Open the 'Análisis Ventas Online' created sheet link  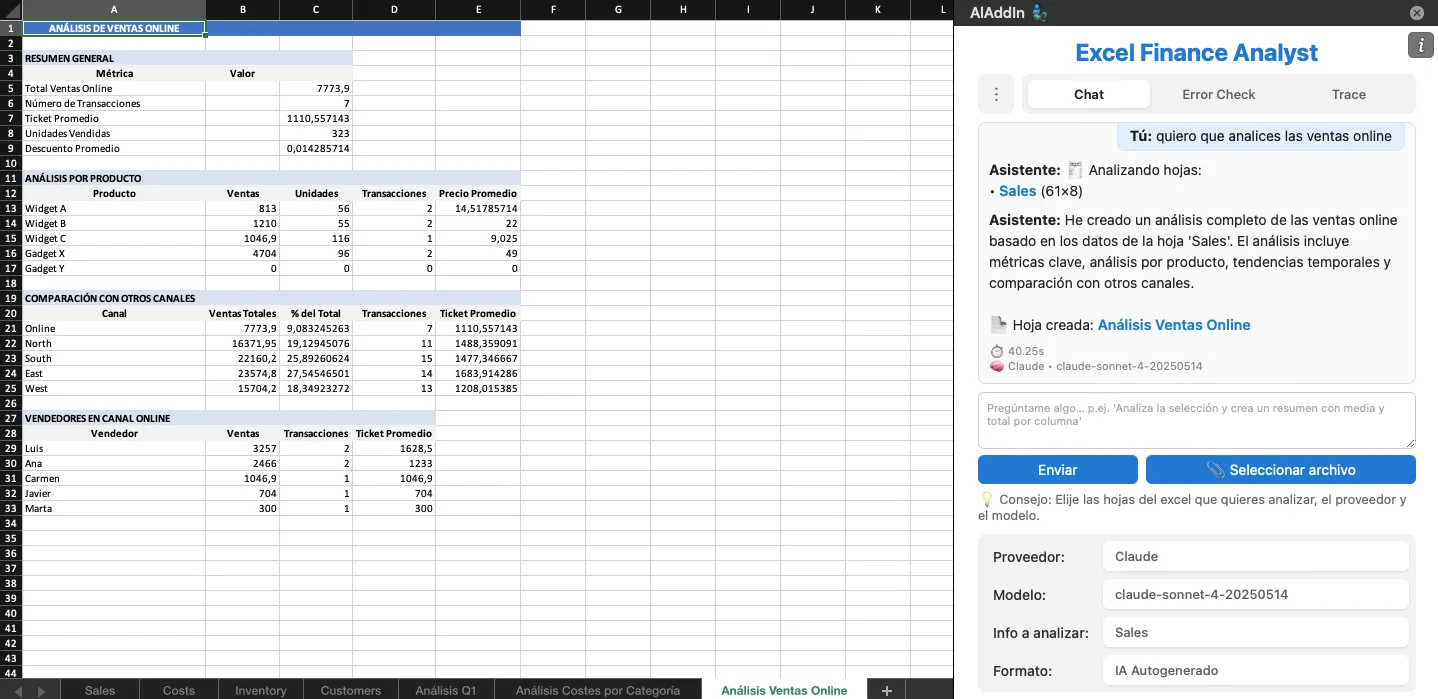pyautogui.click(x=1174, y=324)
